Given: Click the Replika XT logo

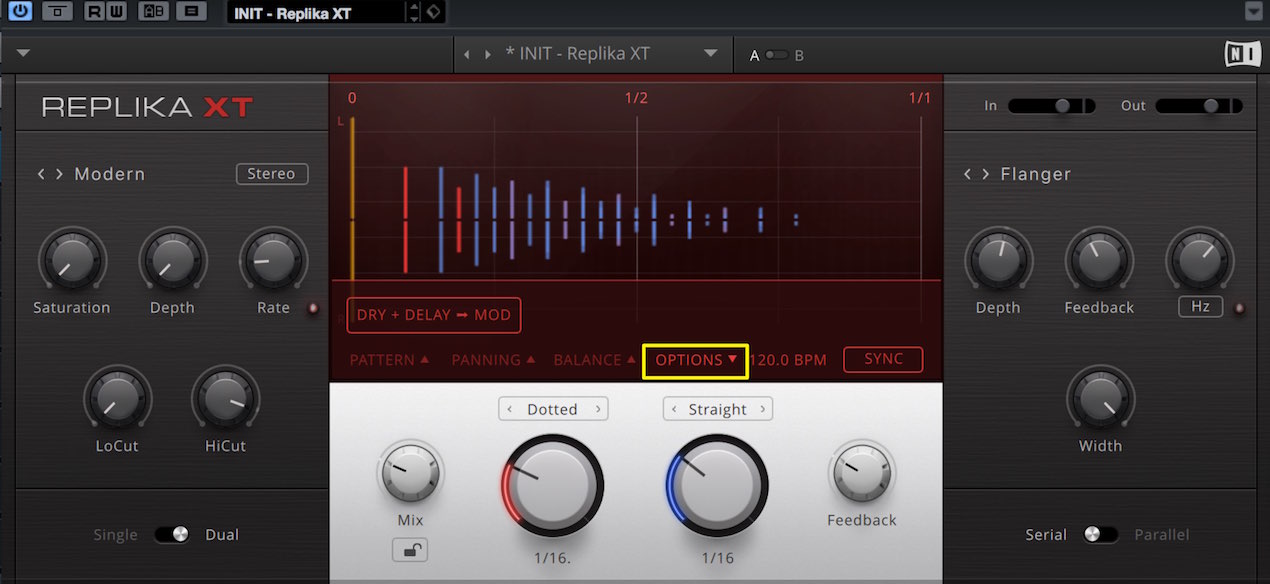Looking at the screenshot, I should 147,107.
